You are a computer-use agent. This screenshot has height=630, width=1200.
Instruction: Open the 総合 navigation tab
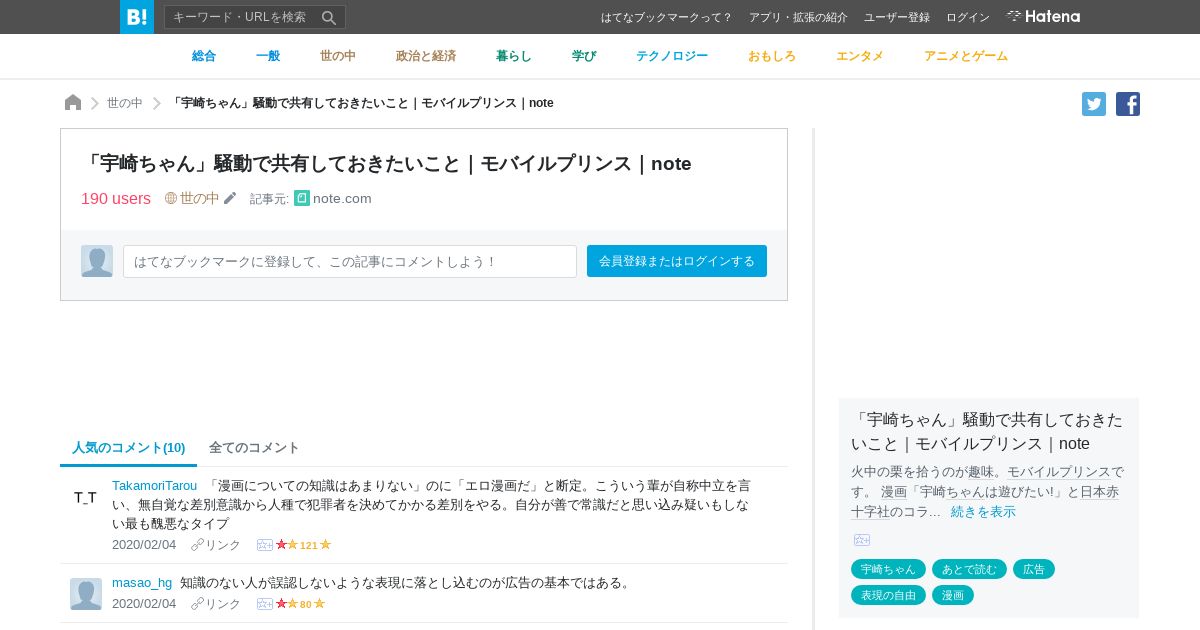point(204,56)
